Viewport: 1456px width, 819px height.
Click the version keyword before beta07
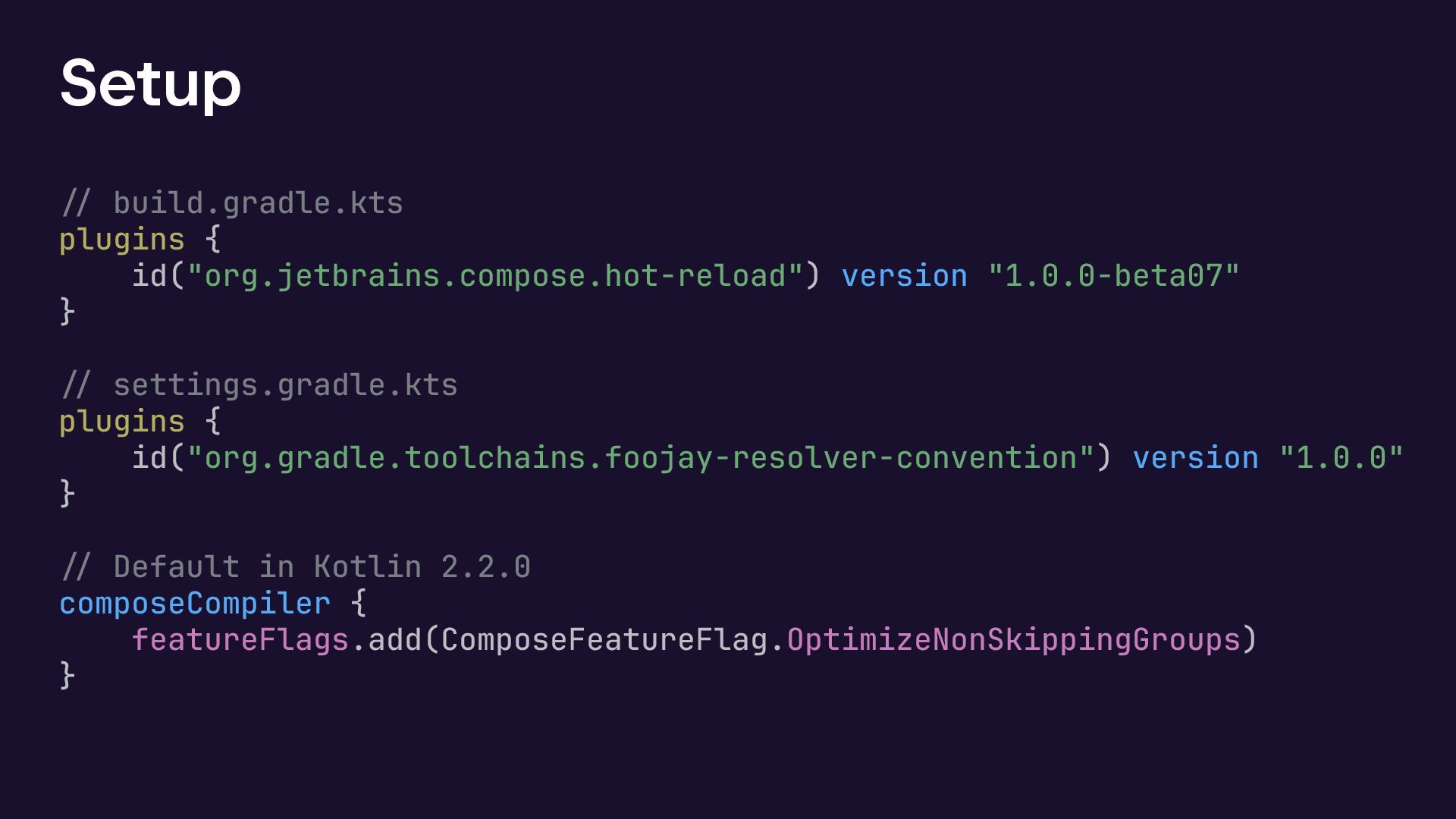click(x=904, y=276)
